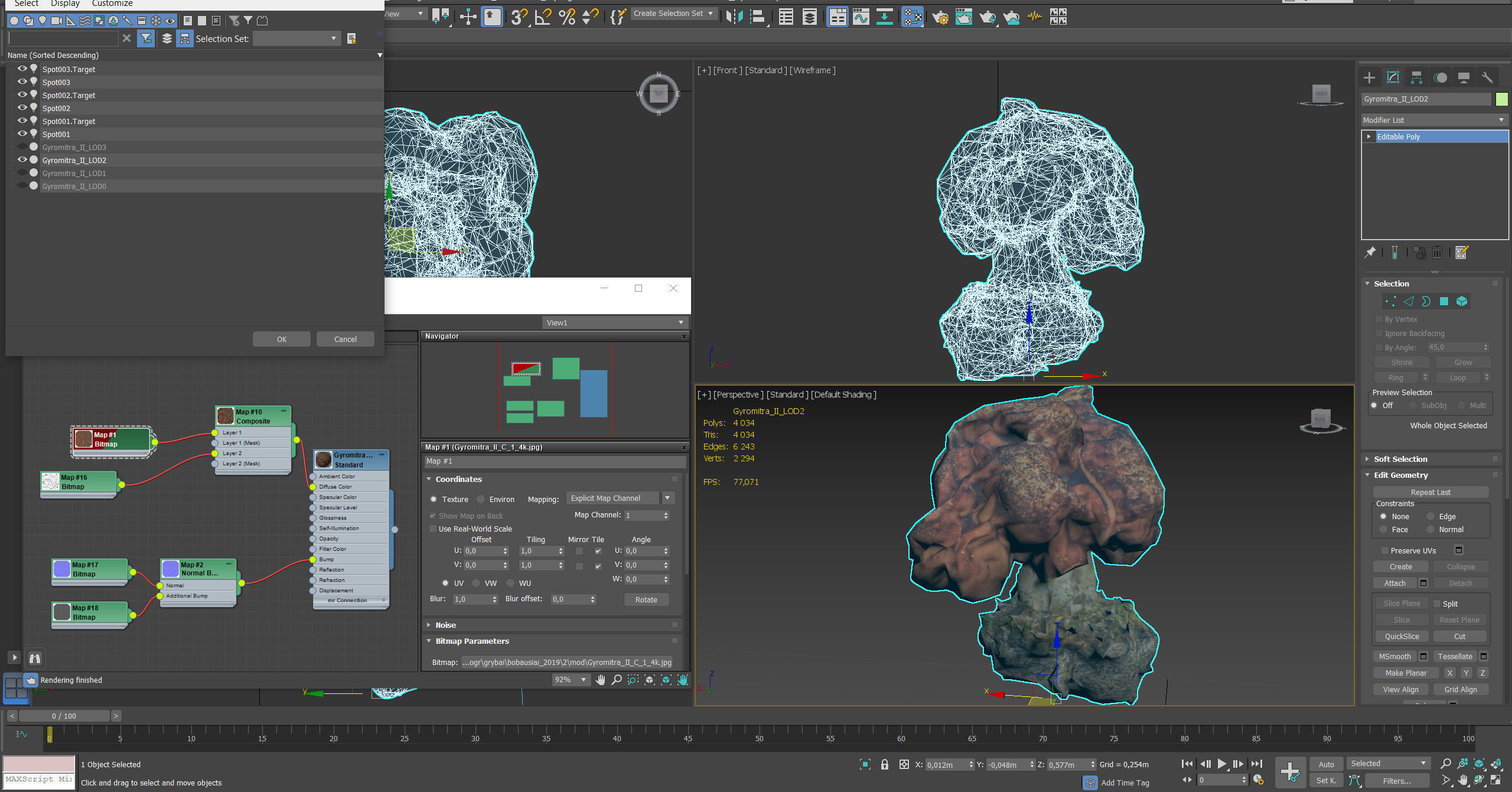Toggle visibility of Spot001

(x=22, y=133)
